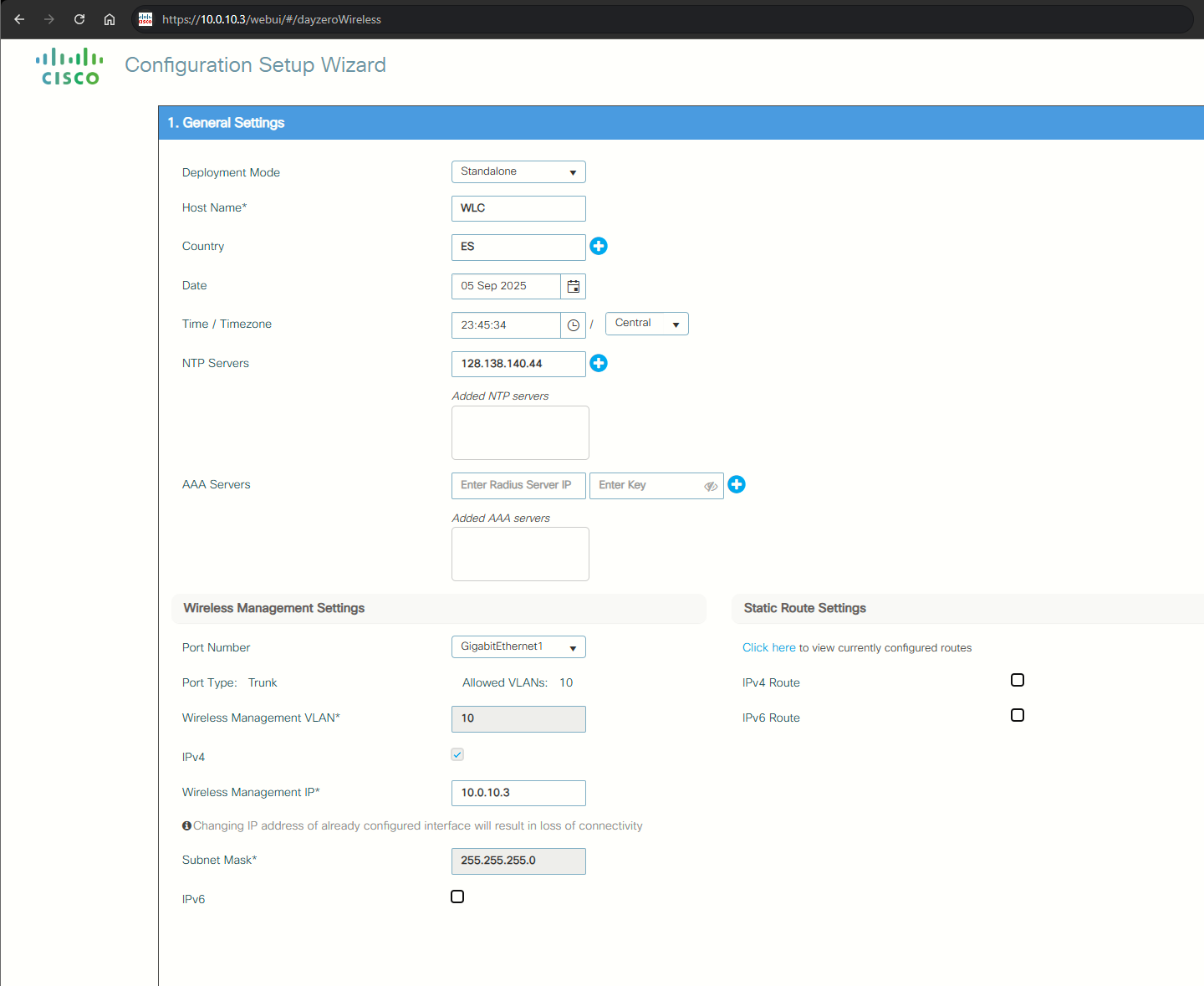Focus the Enter Key field
The height and width of the screenshot is (986, 1204).
(656, 485)
